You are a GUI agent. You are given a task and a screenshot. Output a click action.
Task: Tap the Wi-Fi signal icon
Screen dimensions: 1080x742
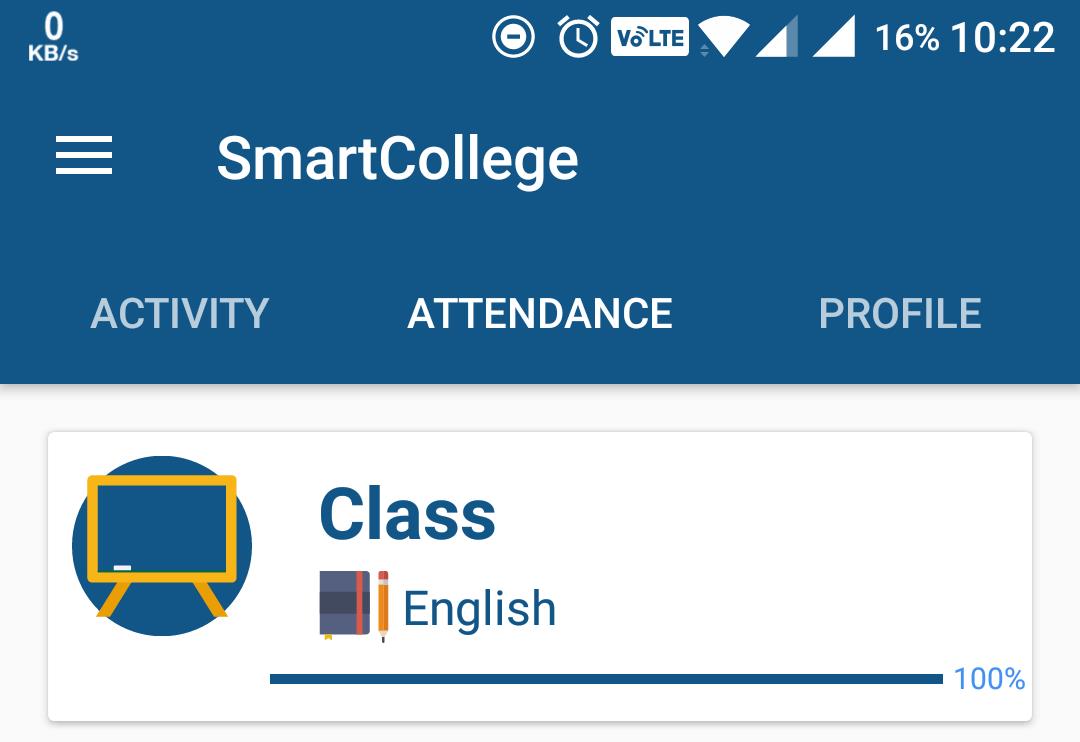click(x=723, y=37)
